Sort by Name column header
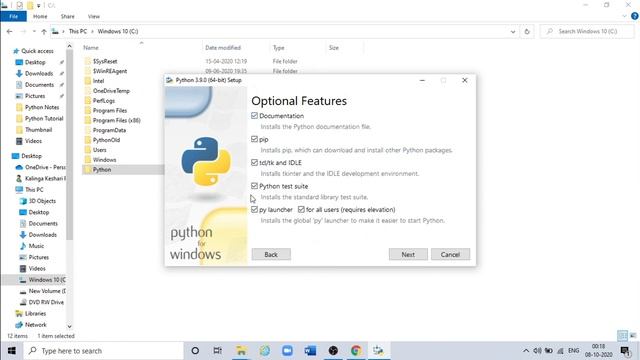 (x=91, y=48)
